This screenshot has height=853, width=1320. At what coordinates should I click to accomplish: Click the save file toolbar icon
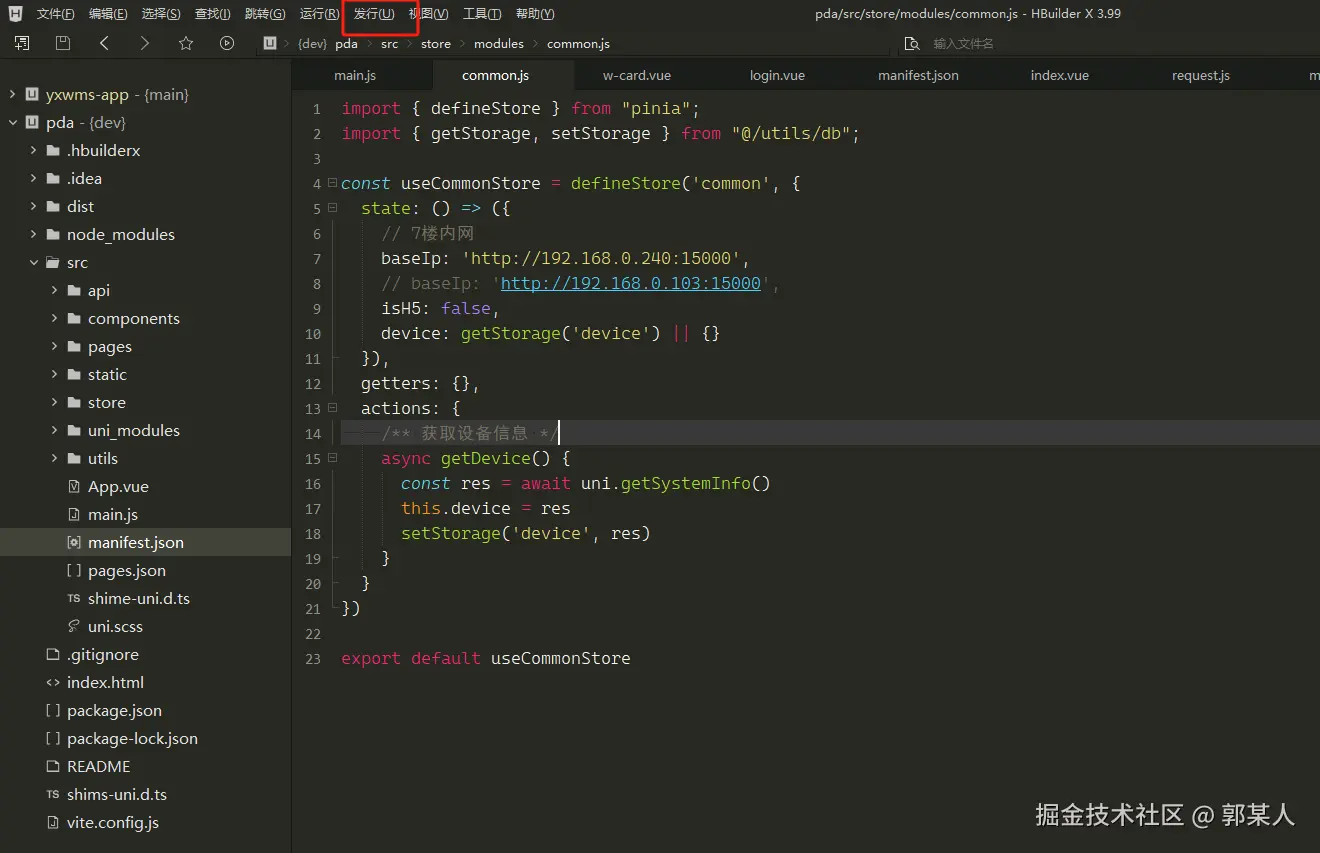click(x=63, y=43)
